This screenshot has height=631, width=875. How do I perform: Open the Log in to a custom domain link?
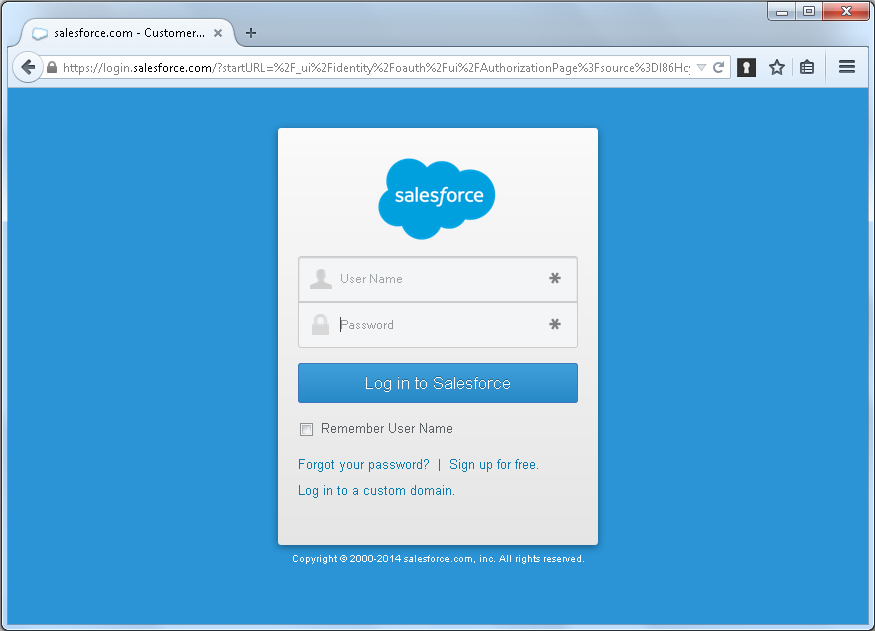click(376, 490)
